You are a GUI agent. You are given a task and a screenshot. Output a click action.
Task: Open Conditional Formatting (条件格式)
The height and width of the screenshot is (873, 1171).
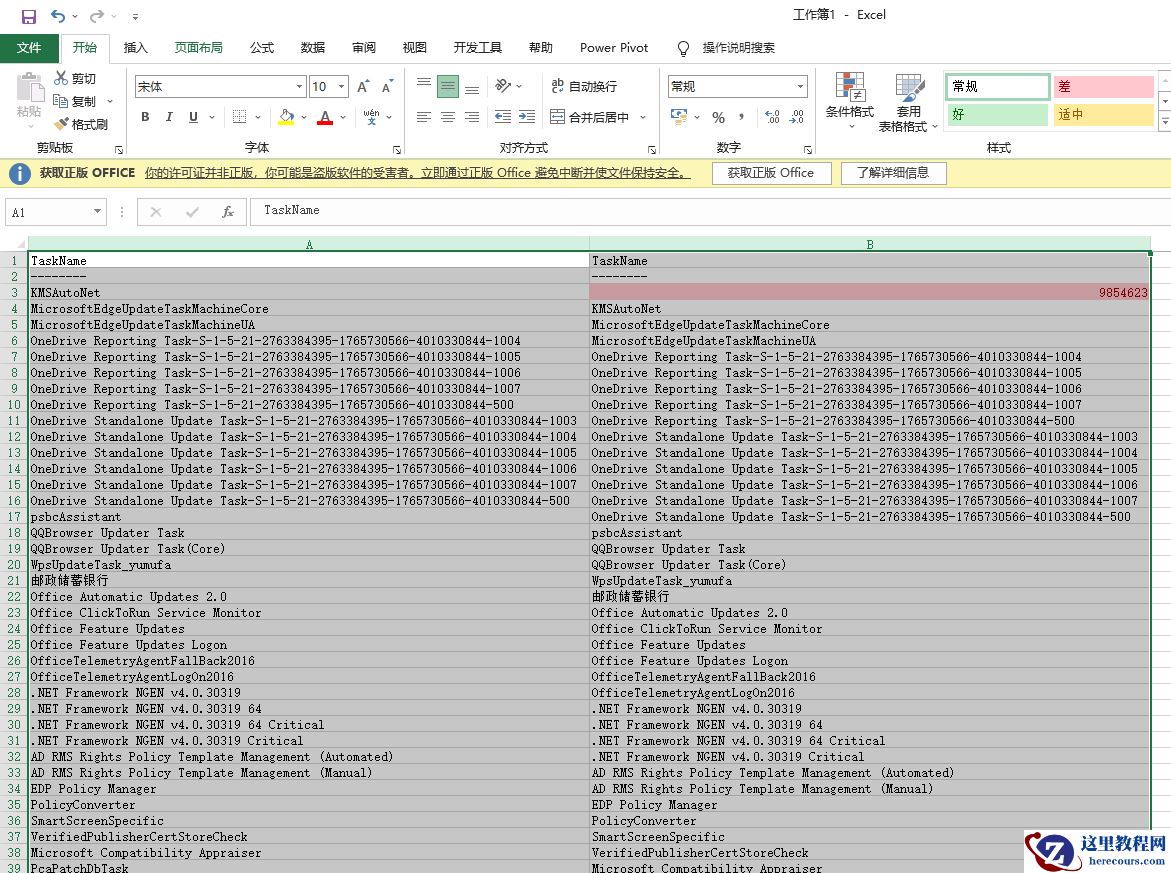click(x=849, y=100)
